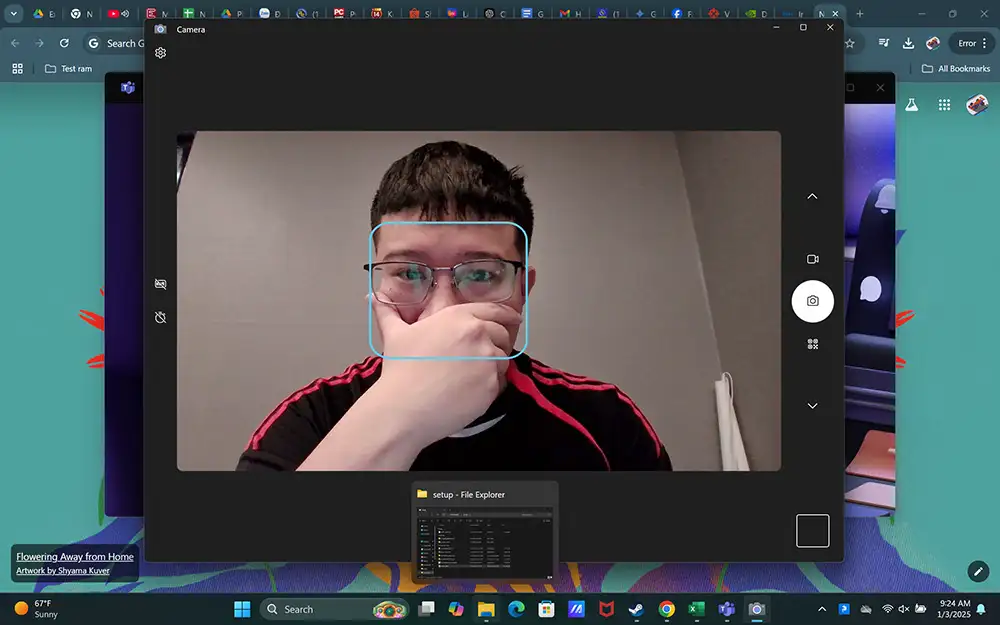
Task: Toggle the photo self-timer
Action: [x=160, y=317]
